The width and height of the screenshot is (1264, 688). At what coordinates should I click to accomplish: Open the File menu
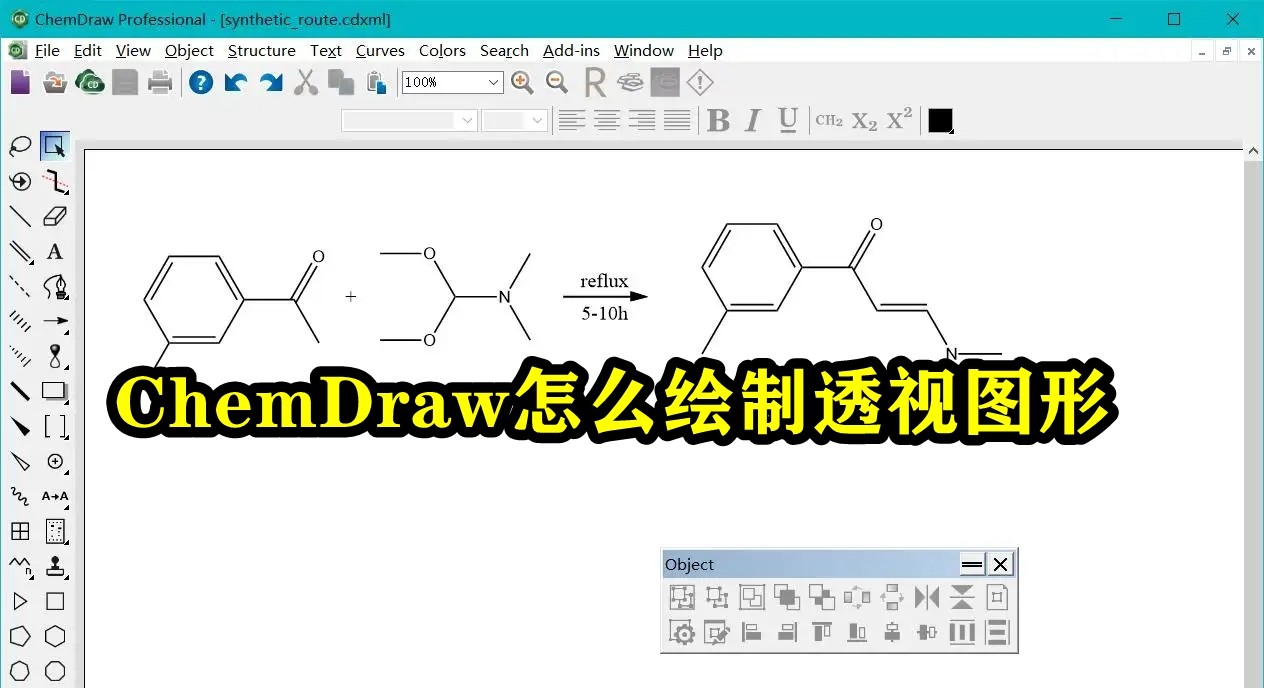[x=47, y=50]
